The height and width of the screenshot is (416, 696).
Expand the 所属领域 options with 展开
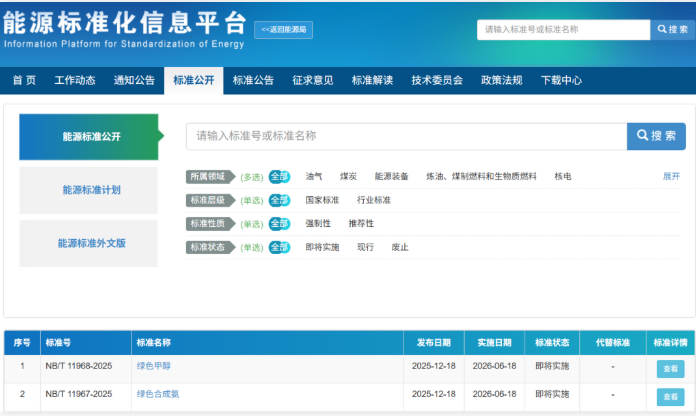coord(671,176)
